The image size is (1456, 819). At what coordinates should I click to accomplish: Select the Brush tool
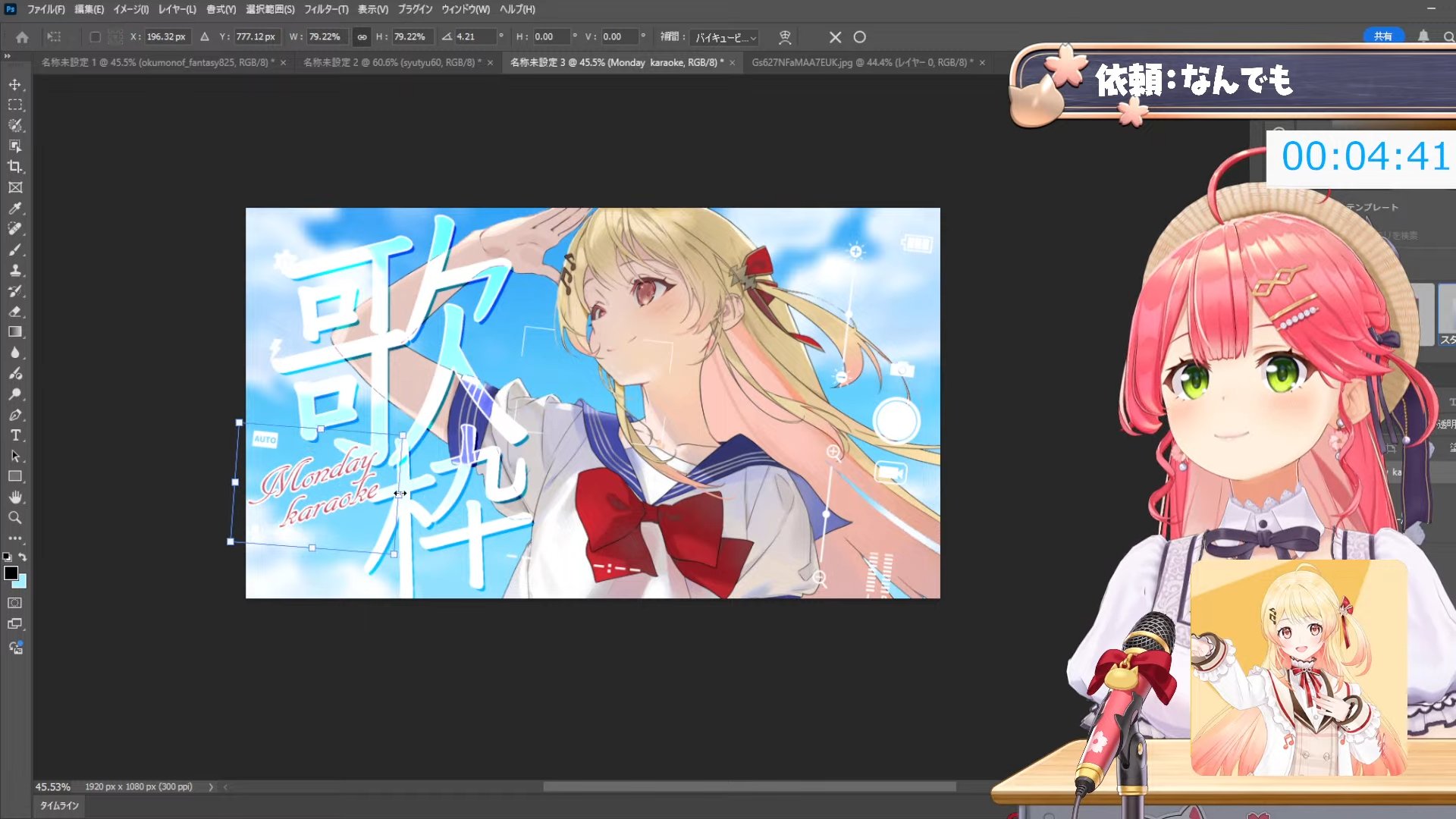click(15, 249)
